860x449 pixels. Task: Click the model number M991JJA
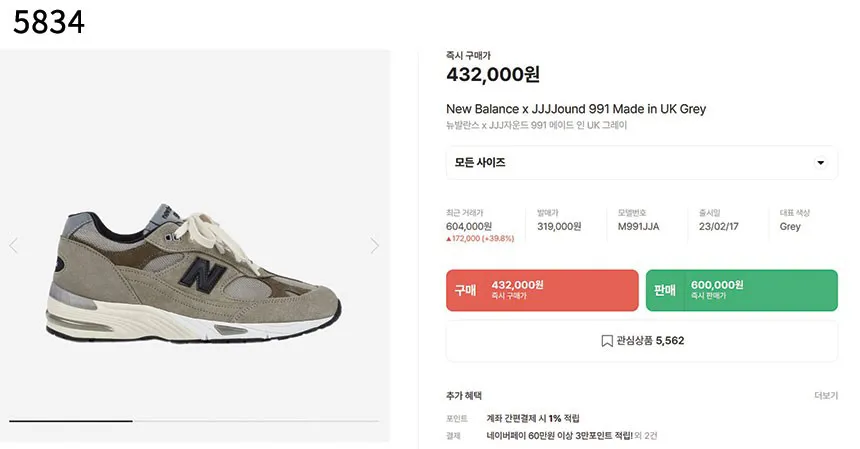tap(637, 227)
